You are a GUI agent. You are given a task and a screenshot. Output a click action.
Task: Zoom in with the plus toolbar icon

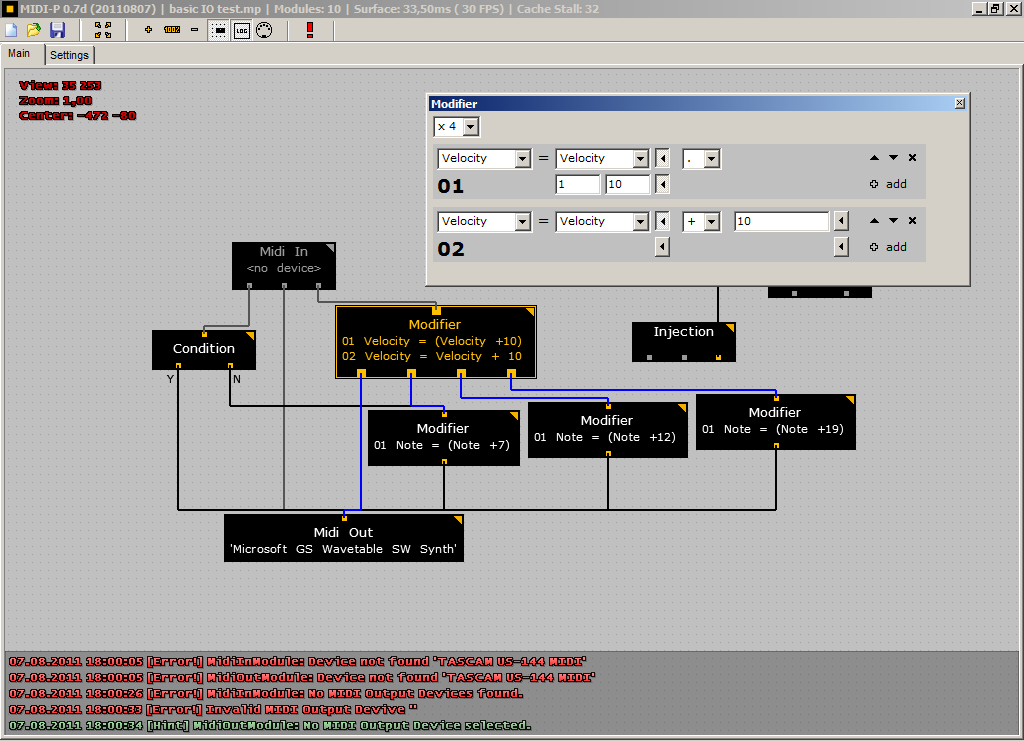pos(149,30)
